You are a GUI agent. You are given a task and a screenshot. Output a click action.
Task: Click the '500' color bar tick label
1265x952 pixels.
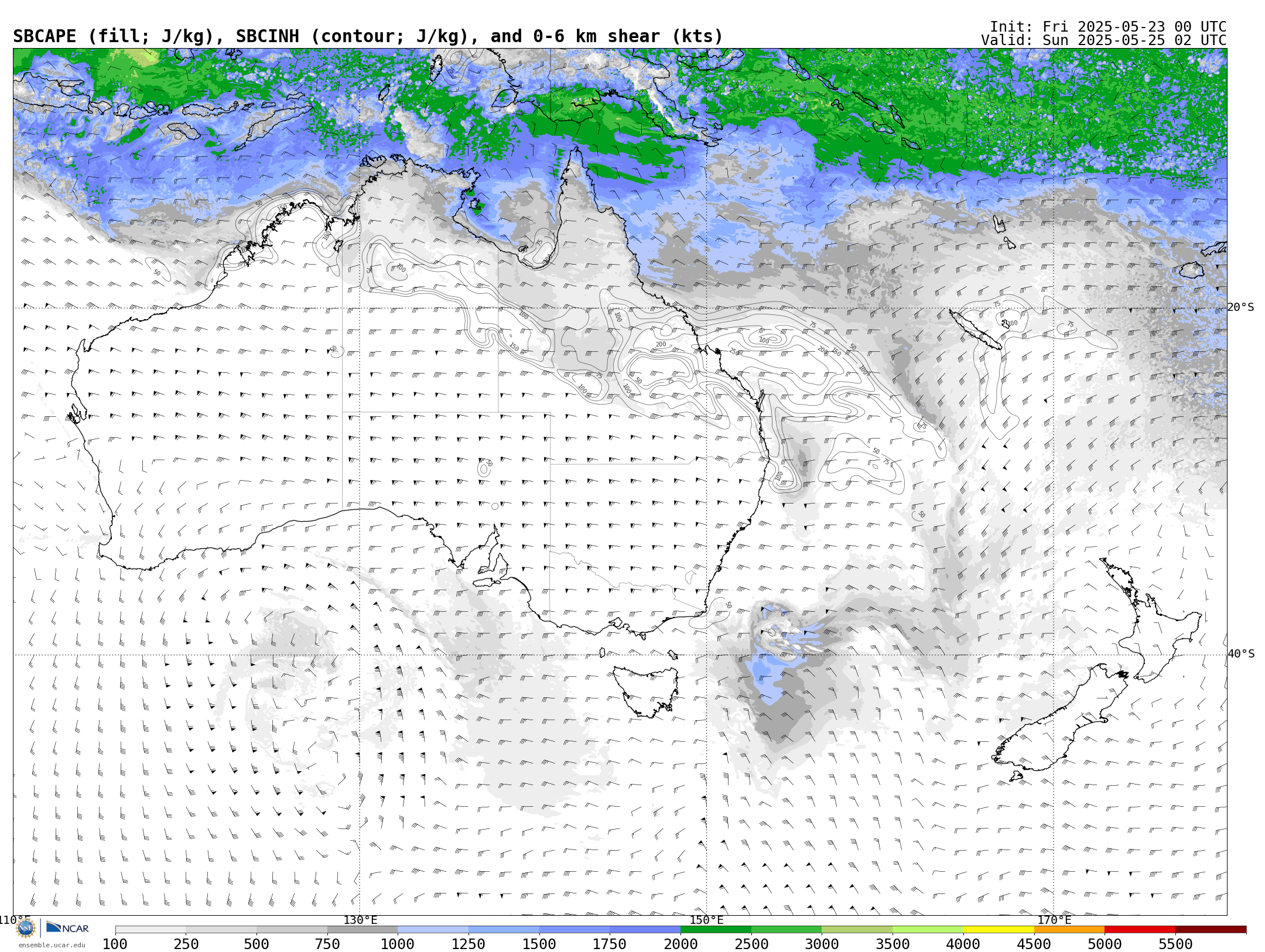click(257, 944)
